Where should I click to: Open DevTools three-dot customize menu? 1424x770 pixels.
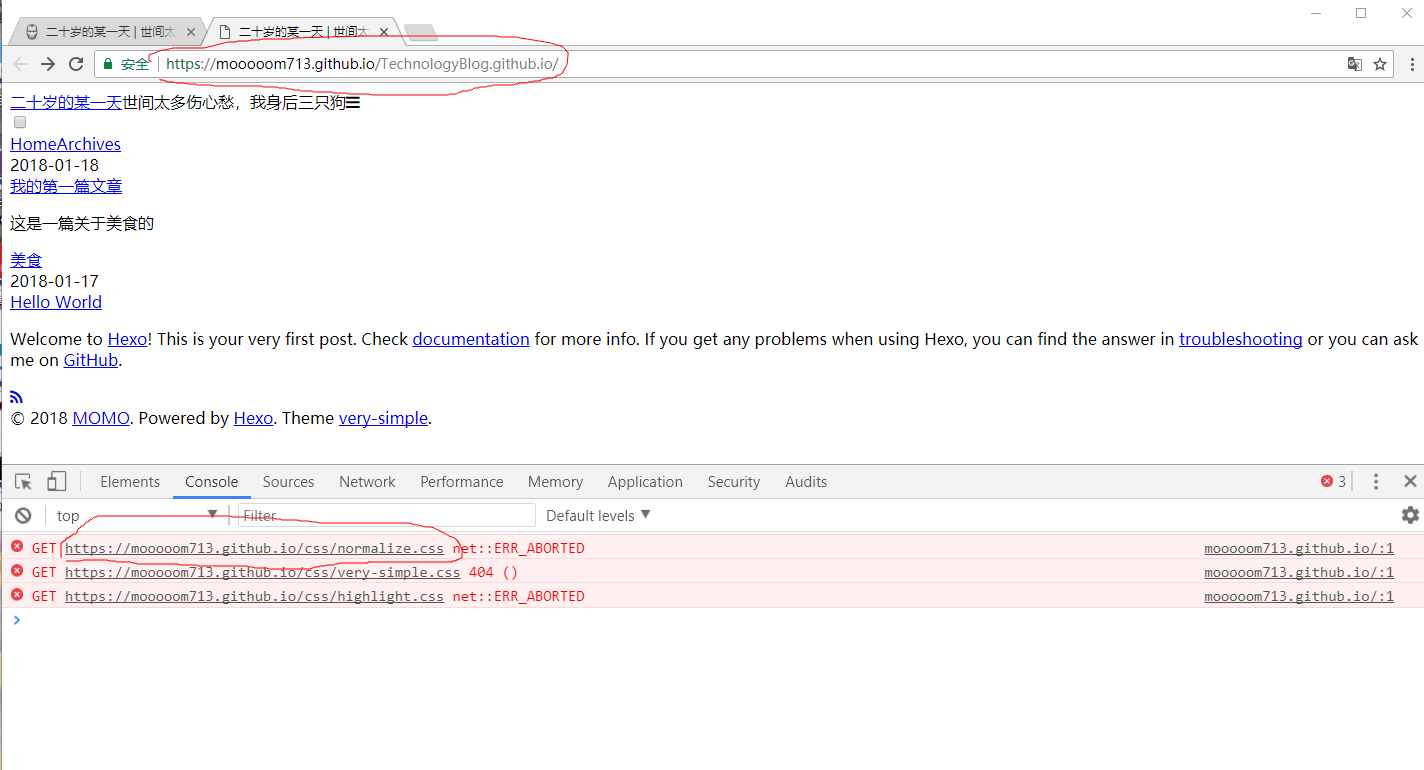tap(1376, 482)
